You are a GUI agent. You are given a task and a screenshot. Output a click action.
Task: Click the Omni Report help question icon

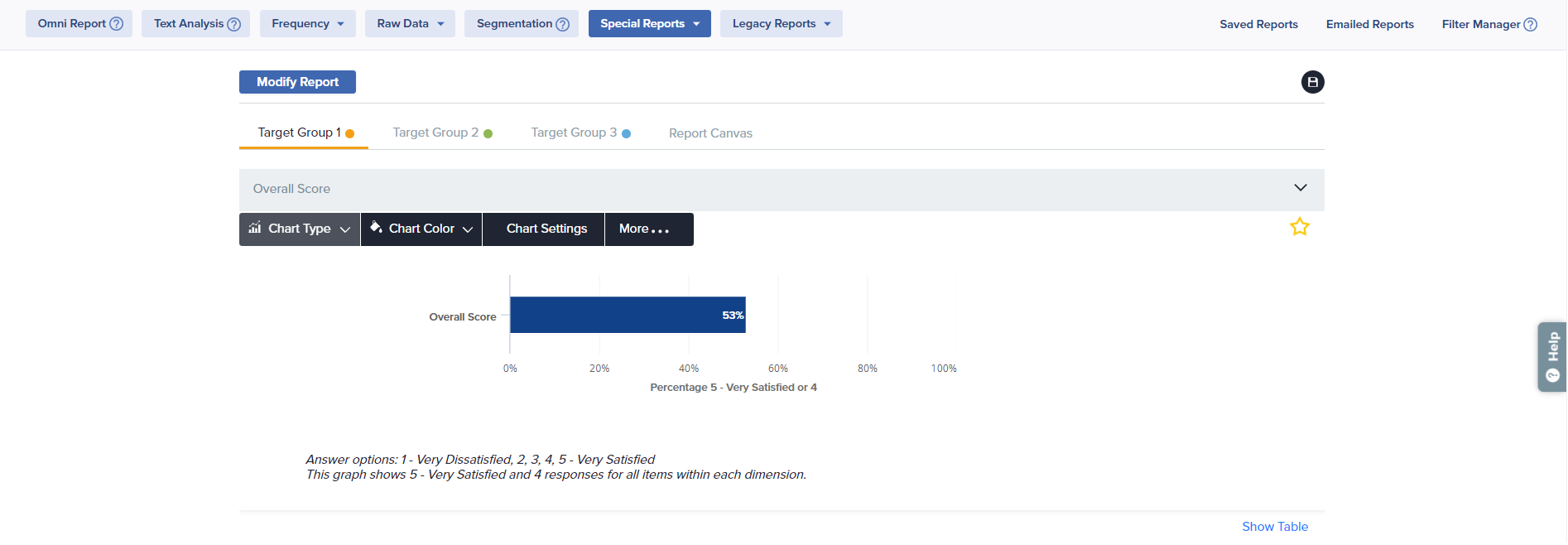117,24
